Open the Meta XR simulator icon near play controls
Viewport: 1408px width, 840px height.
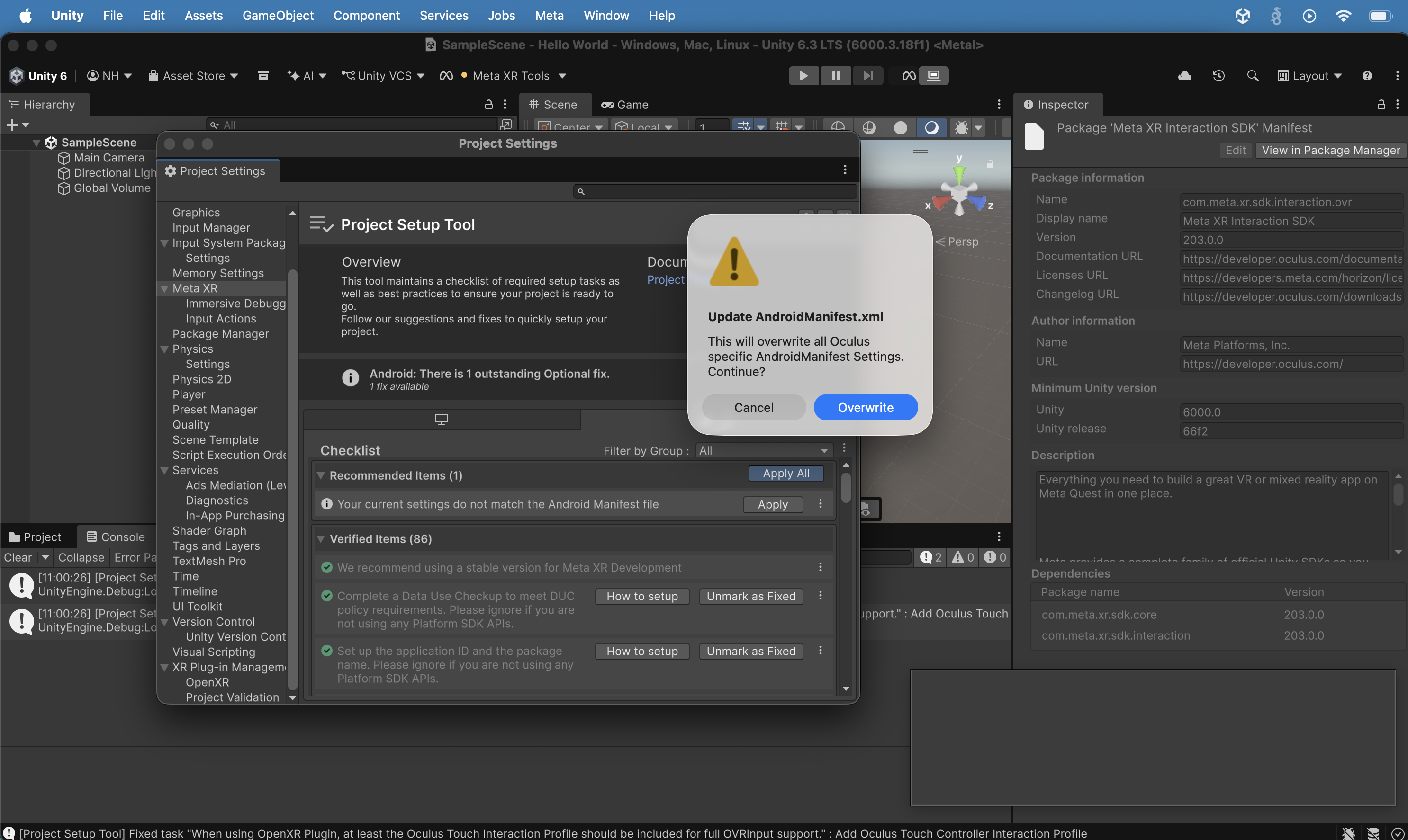[909, 76]
